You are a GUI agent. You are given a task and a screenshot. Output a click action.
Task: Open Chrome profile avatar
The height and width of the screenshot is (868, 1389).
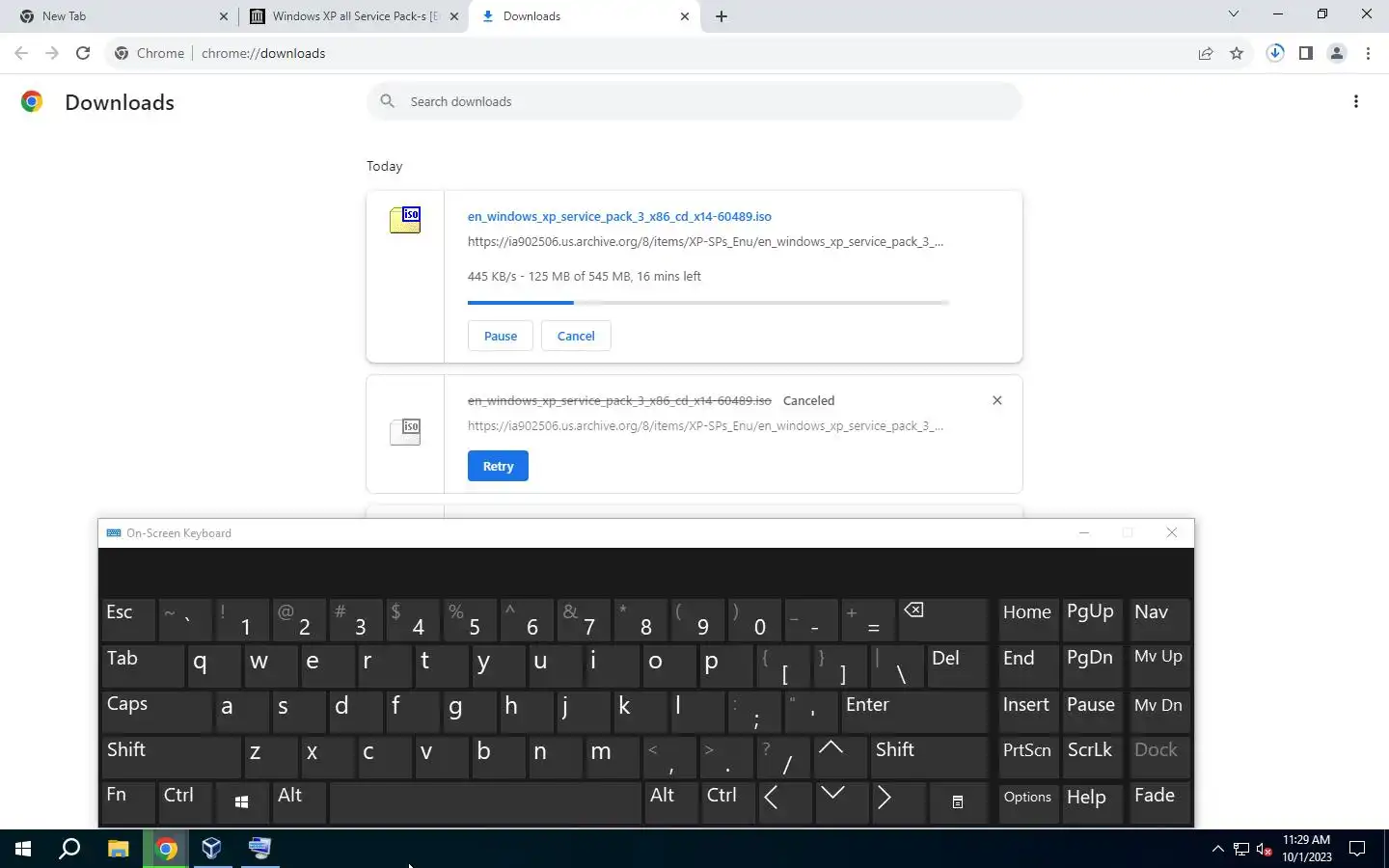point(1337,53)
